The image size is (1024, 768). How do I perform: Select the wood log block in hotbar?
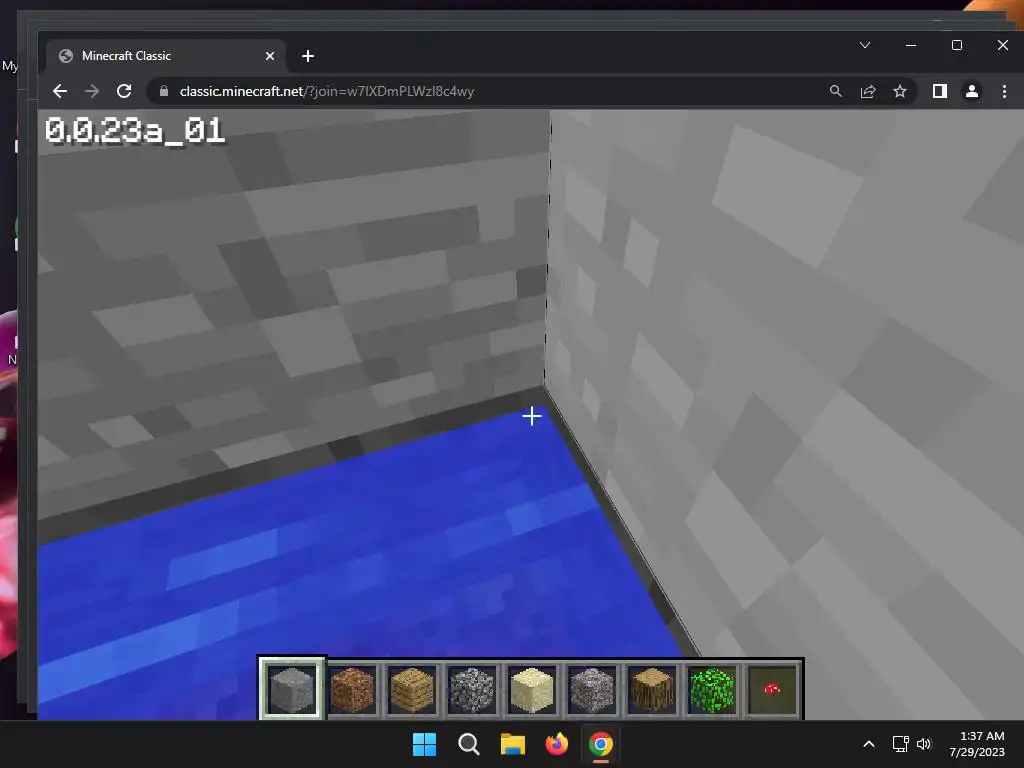[x=652, y=690]
